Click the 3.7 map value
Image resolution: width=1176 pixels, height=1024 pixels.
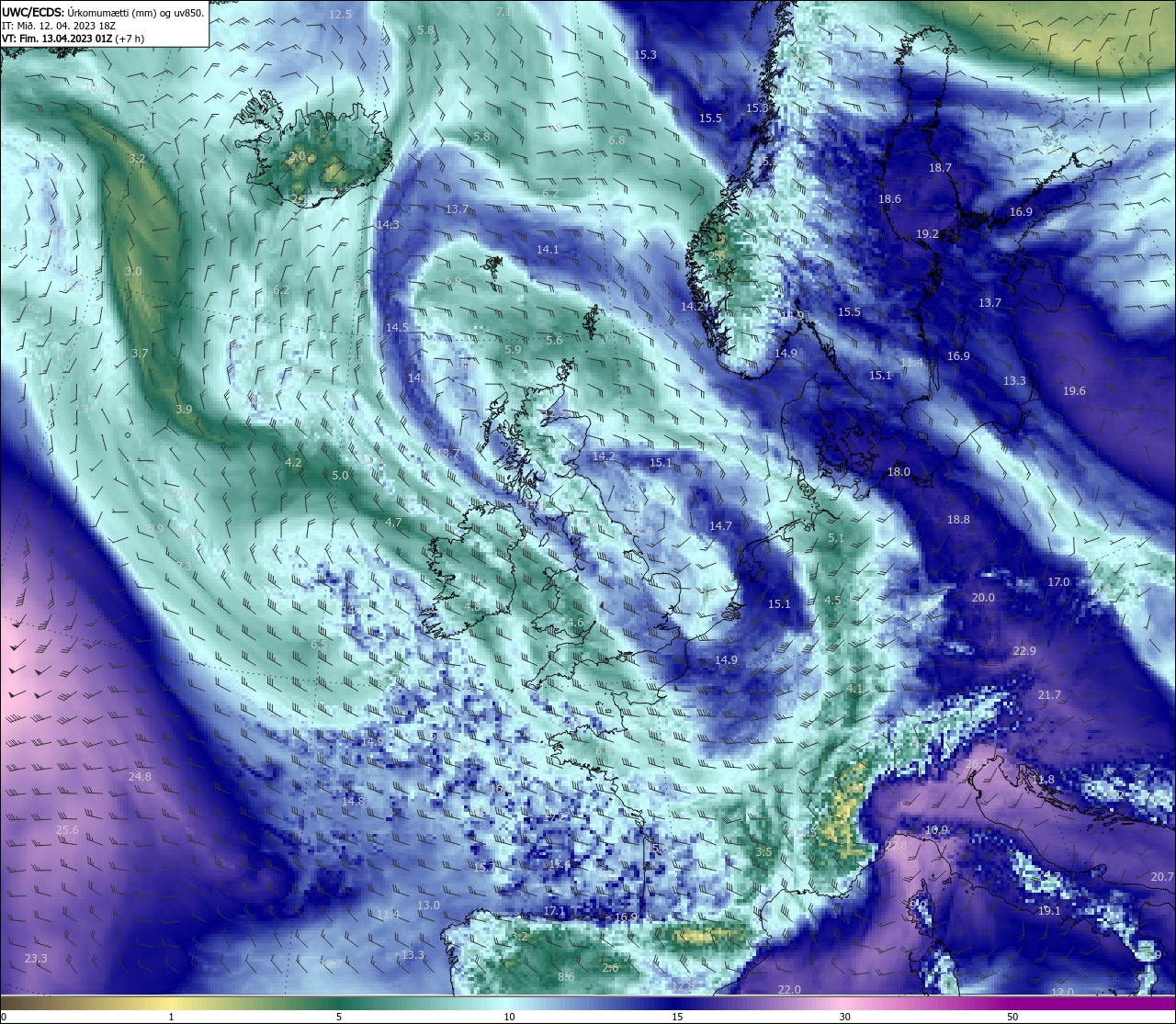click(140, 354)
